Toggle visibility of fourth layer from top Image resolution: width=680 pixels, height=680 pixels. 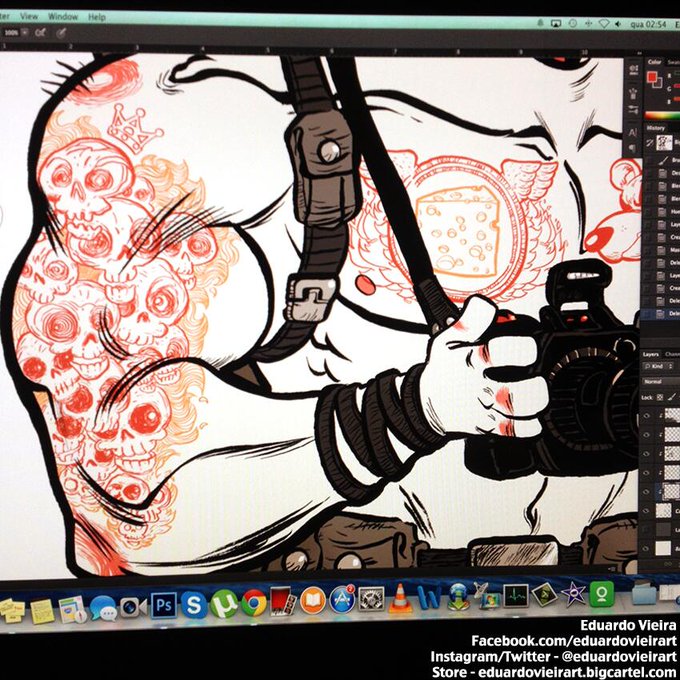coord(647,473)
